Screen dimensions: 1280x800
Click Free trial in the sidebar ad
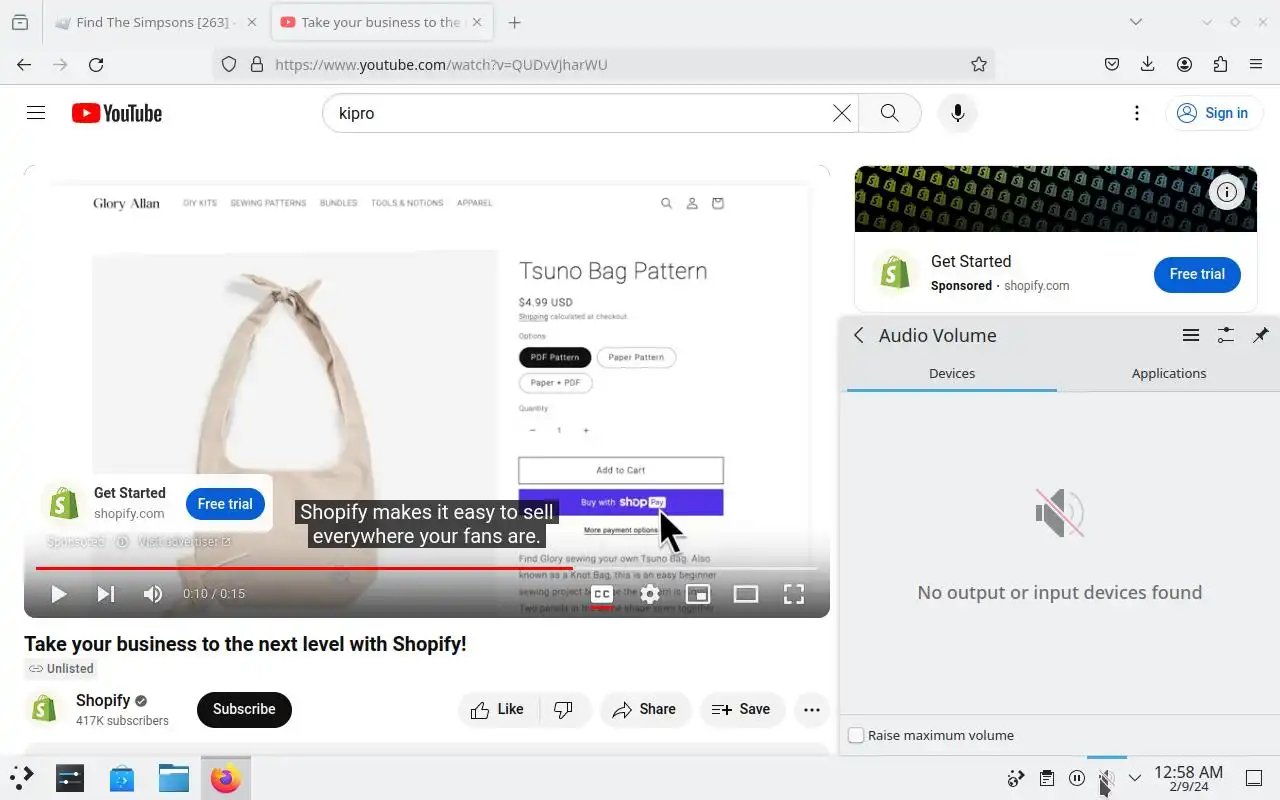tap(1197, 274)
